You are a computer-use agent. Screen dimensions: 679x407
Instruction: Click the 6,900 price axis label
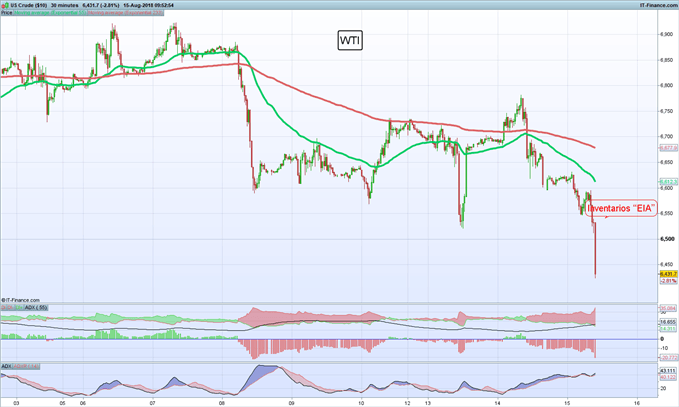click(x=666, y=34)
